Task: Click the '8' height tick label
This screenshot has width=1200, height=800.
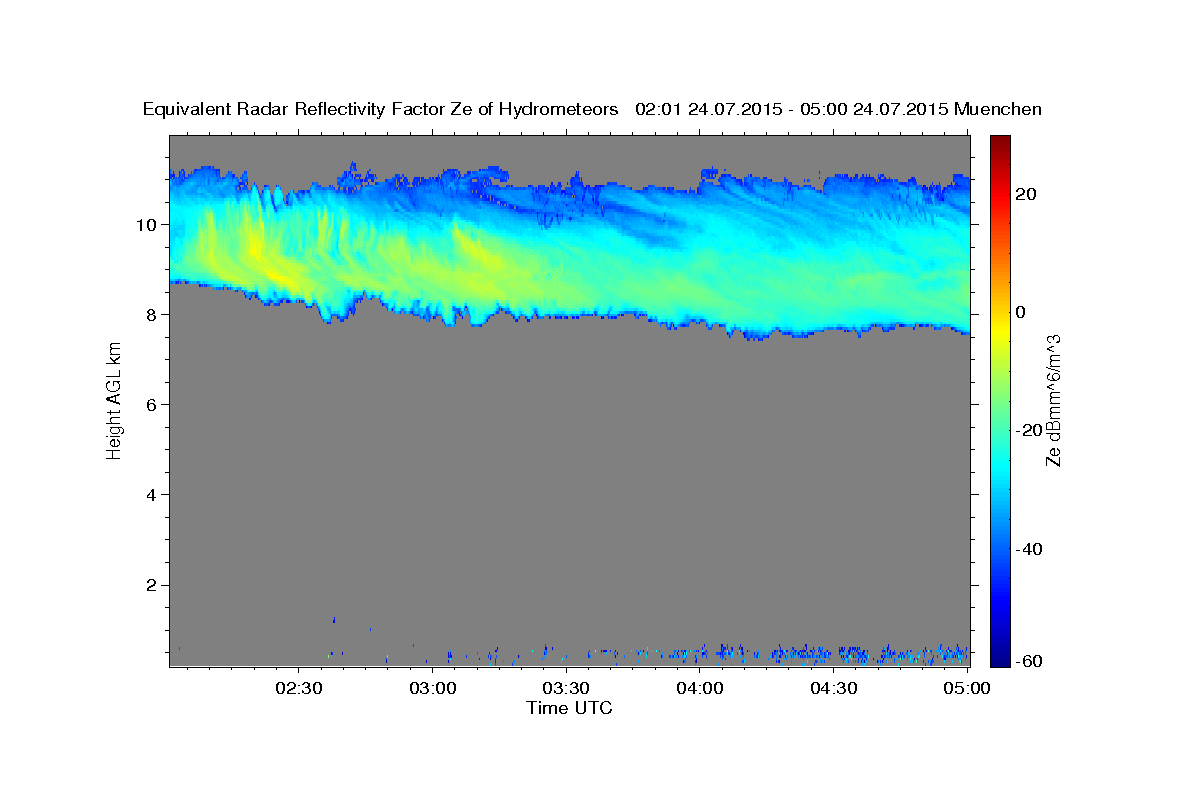Action: [x=152, y=314]
